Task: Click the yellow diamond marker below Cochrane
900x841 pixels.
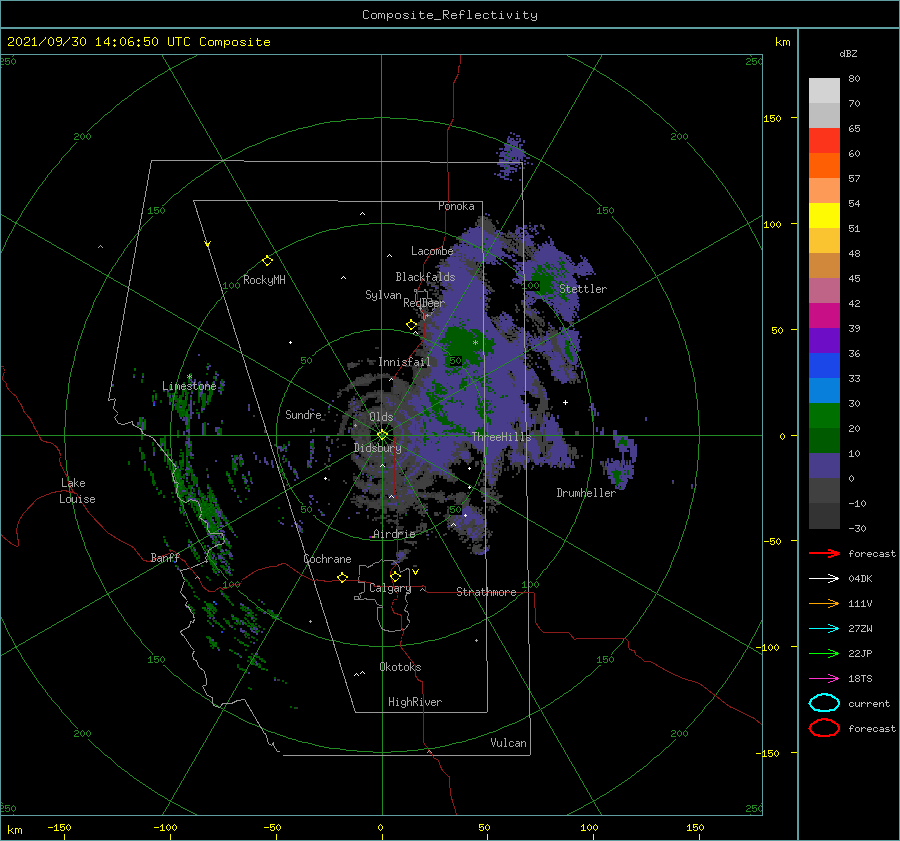Action: point(342,577)
